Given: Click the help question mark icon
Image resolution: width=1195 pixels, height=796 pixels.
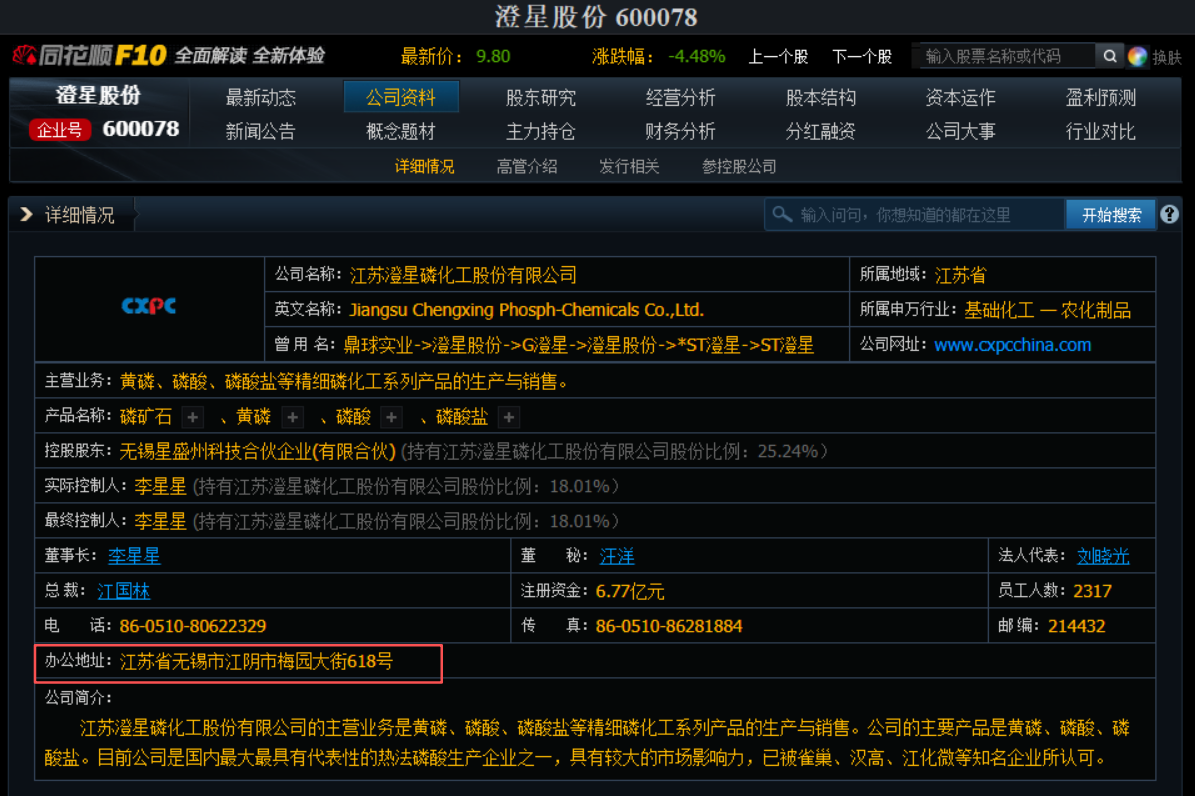Looking at the screenshot, I should [x=1168, y=214].
